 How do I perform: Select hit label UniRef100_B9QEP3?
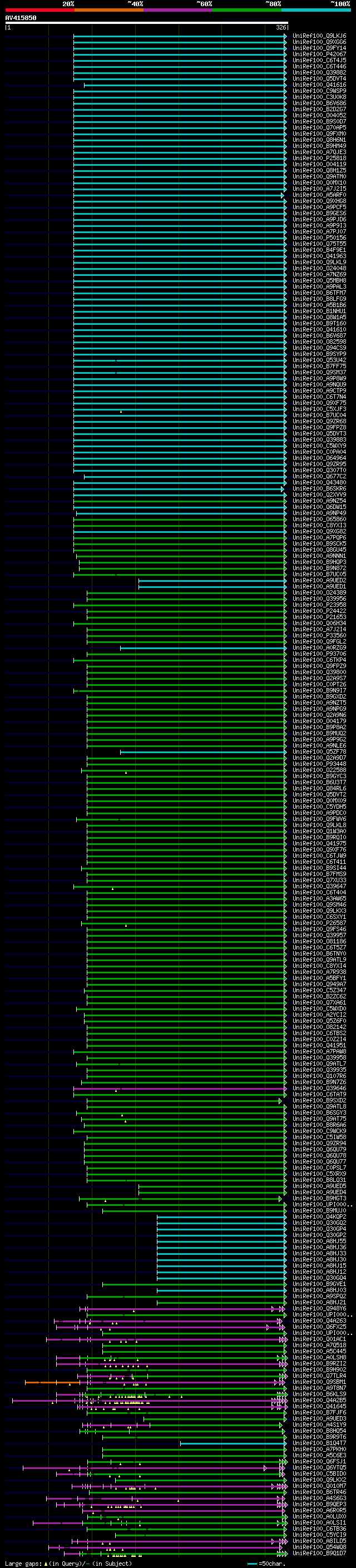coord(319,1503)
